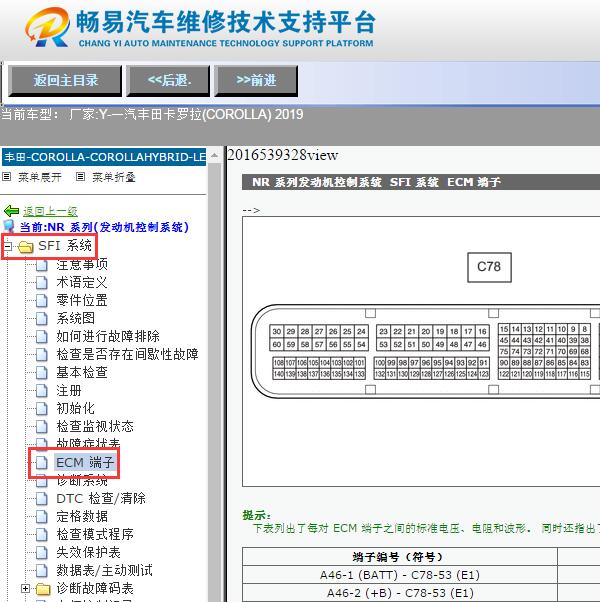Click the document icon next to 零件位置

pos(42,301)
